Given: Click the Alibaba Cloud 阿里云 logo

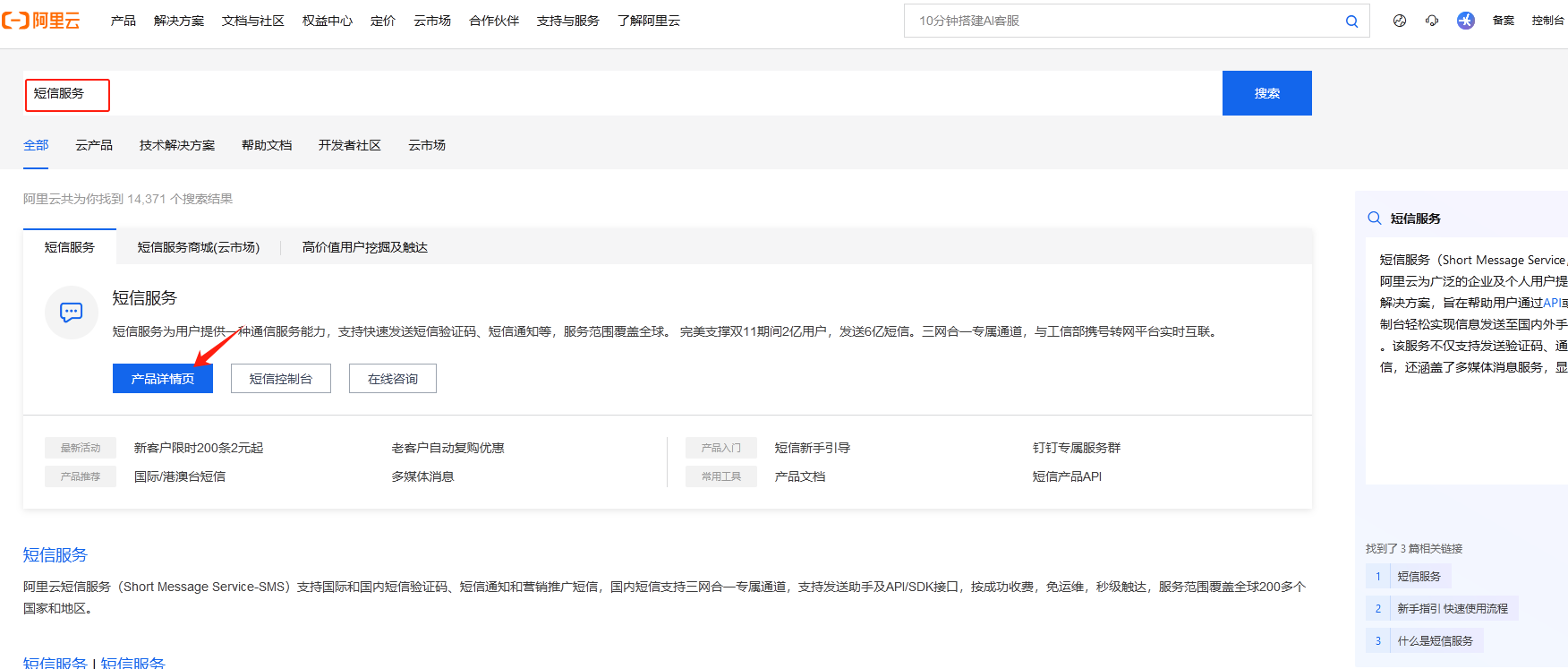Looking at the screenshot, I should (41, 20).
